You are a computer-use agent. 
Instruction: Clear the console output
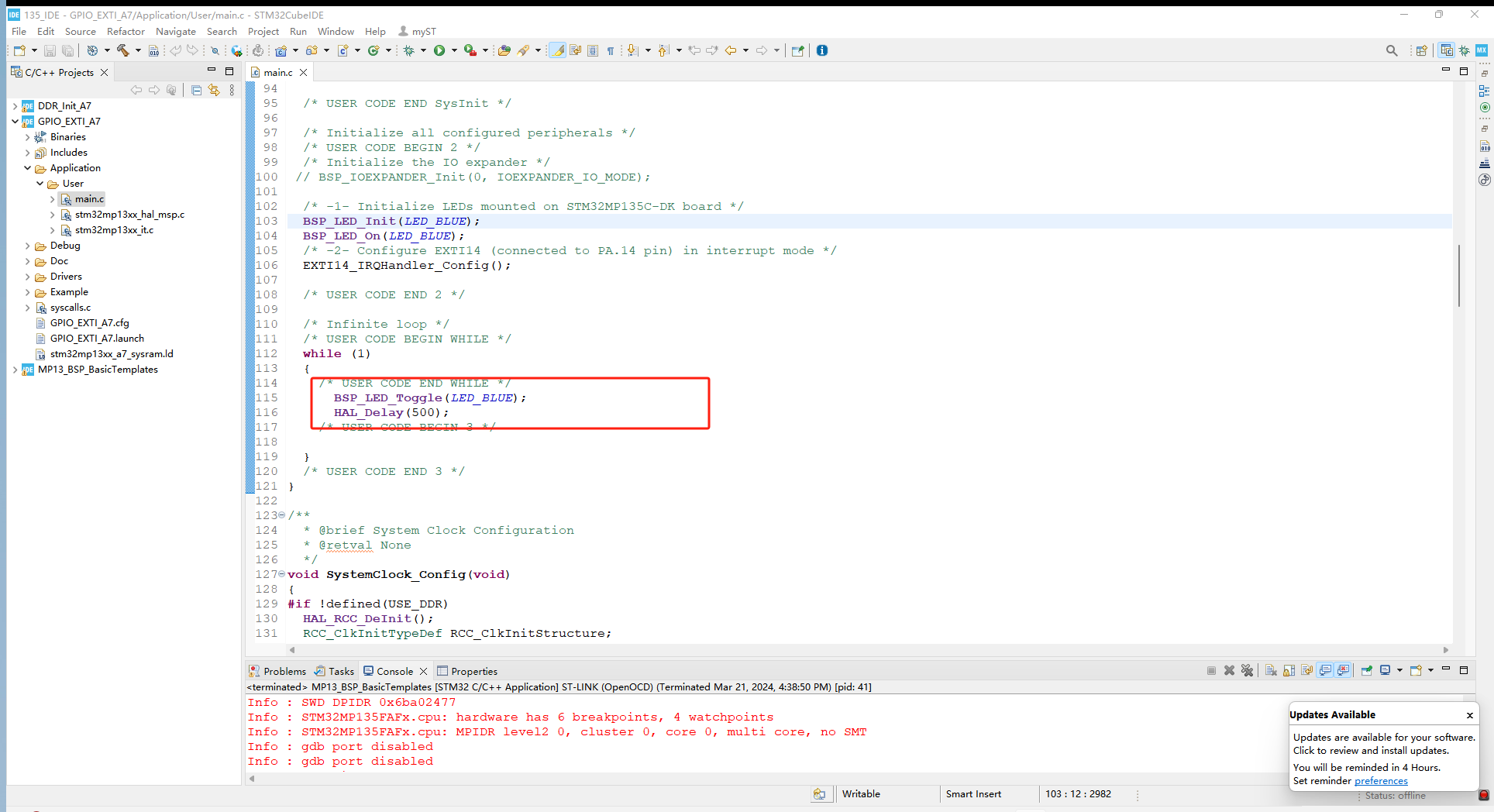point(1271,670)
